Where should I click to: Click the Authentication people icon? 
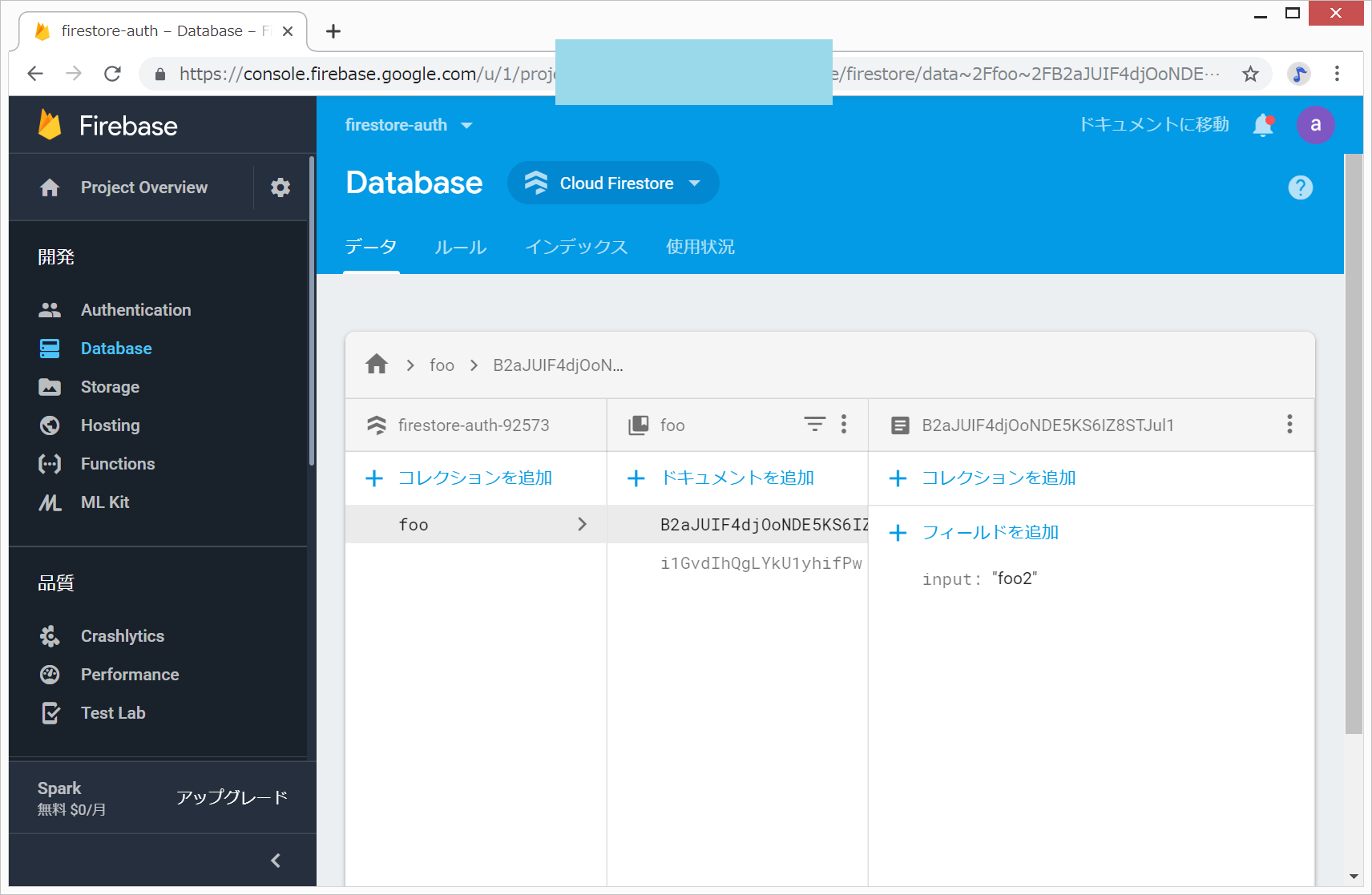(x=50, y=310)
